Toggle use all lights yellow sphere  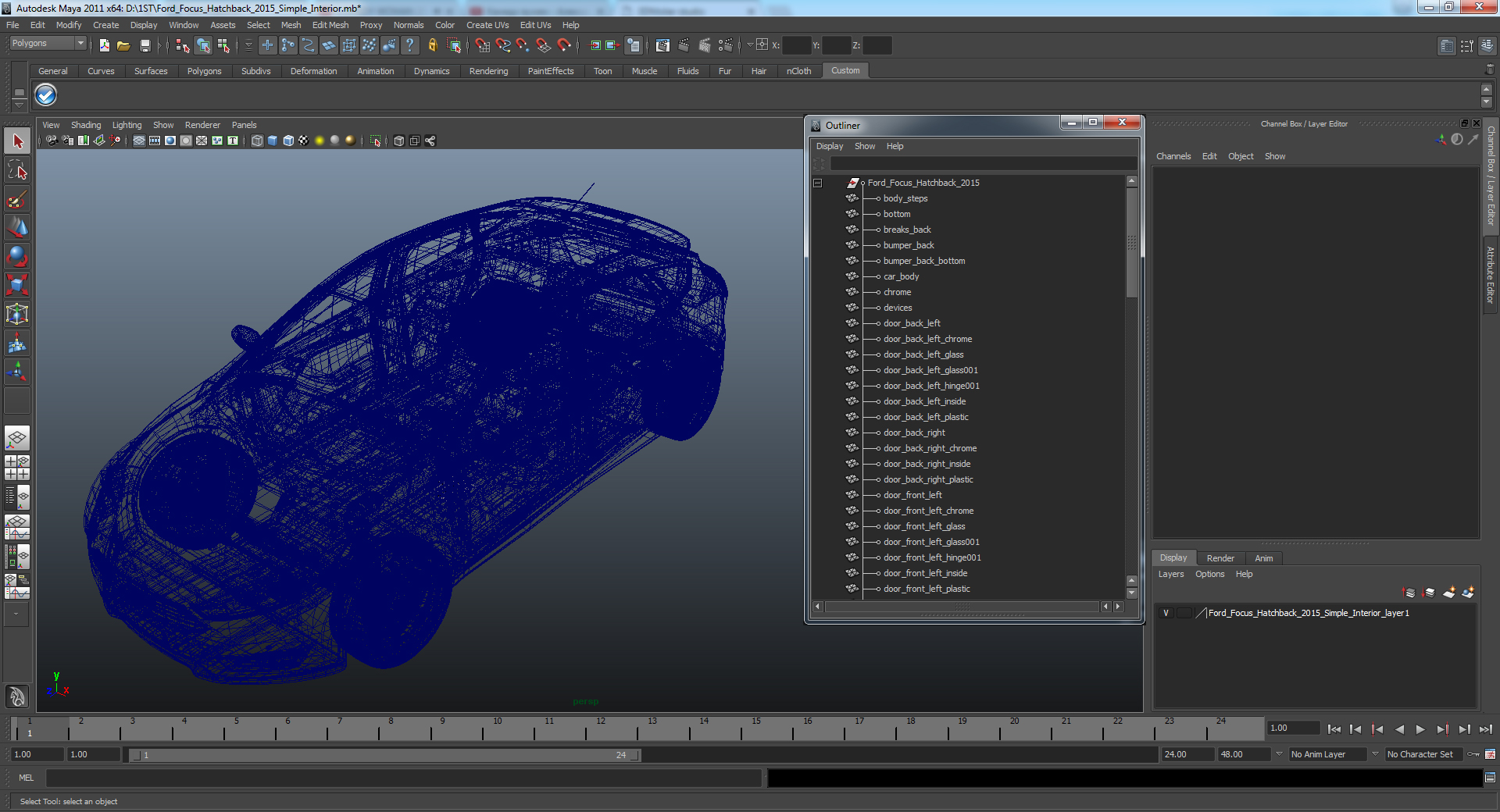(320, 141)
